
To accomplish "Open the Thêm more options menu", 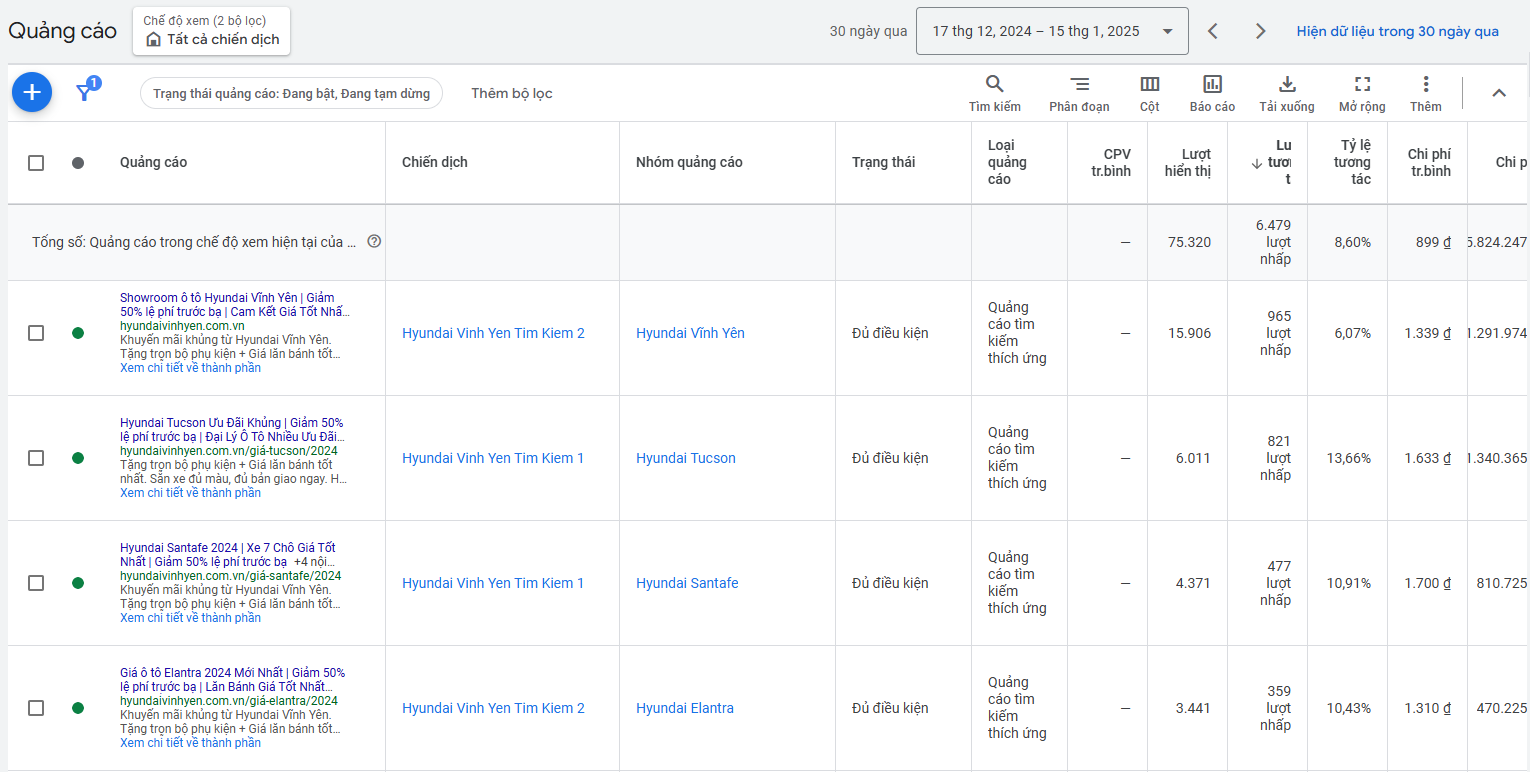I will 1426,93.
